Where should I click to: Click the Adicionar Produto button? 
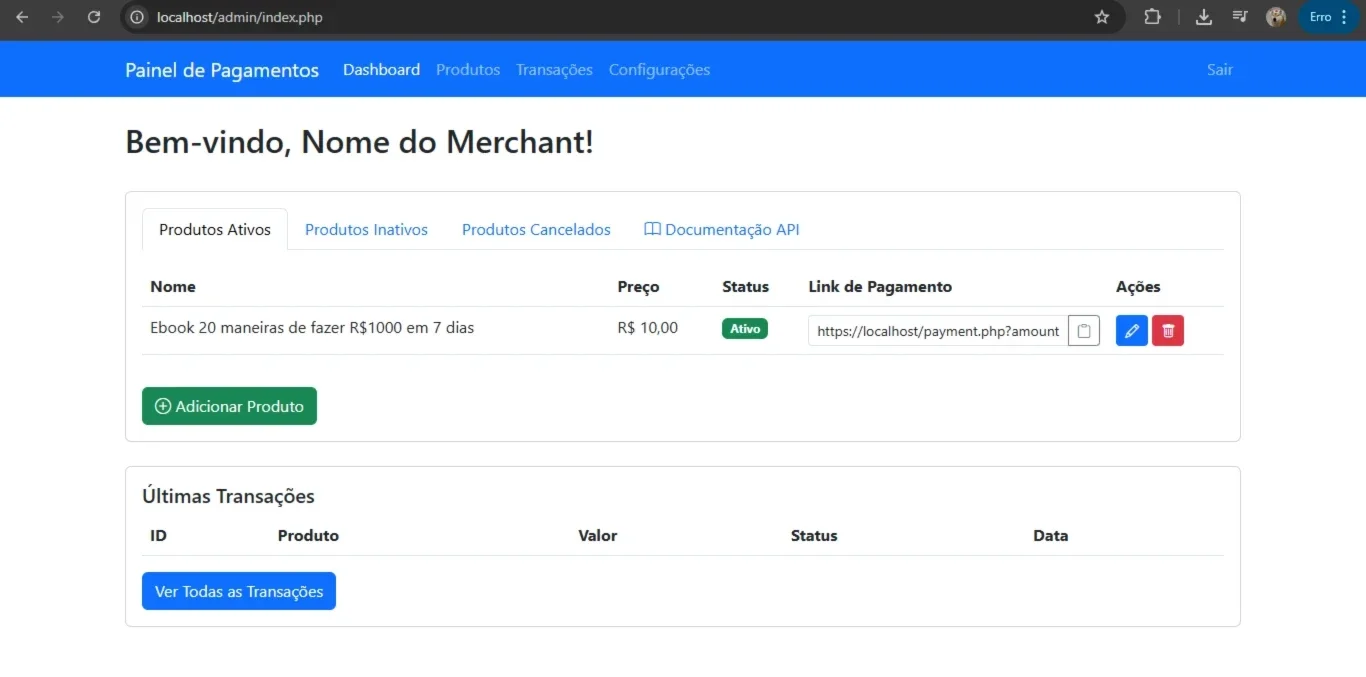point(229,406)
